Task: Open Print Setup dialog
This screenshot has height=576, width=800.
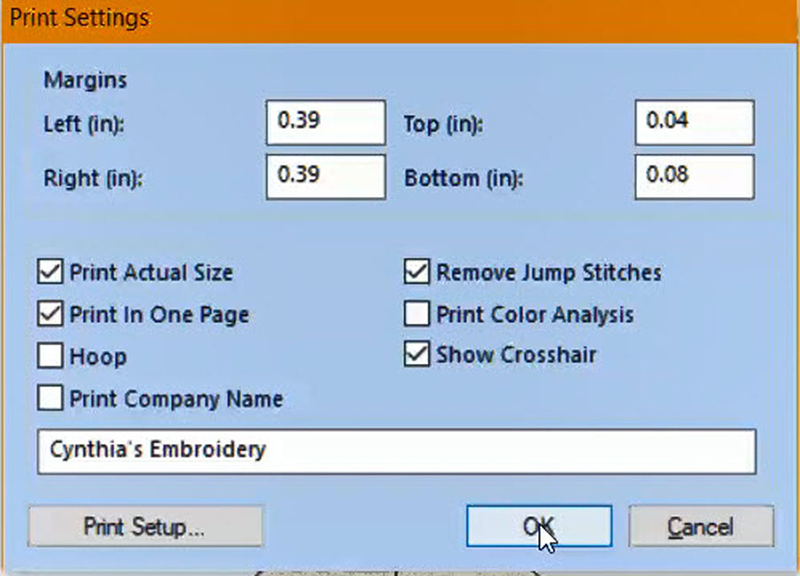Action: click(x=145, y=527)
